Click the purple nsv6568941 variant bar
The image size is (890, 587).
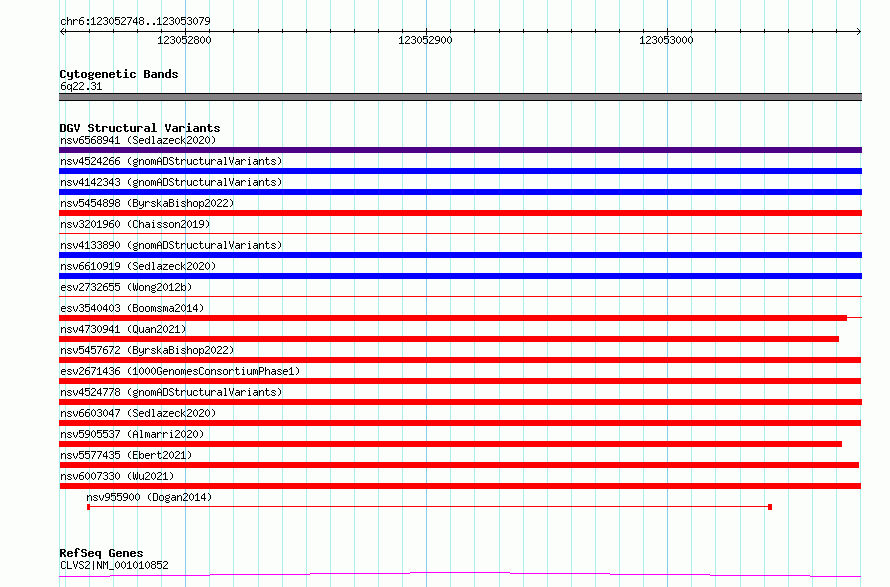(x=460, y=150)
